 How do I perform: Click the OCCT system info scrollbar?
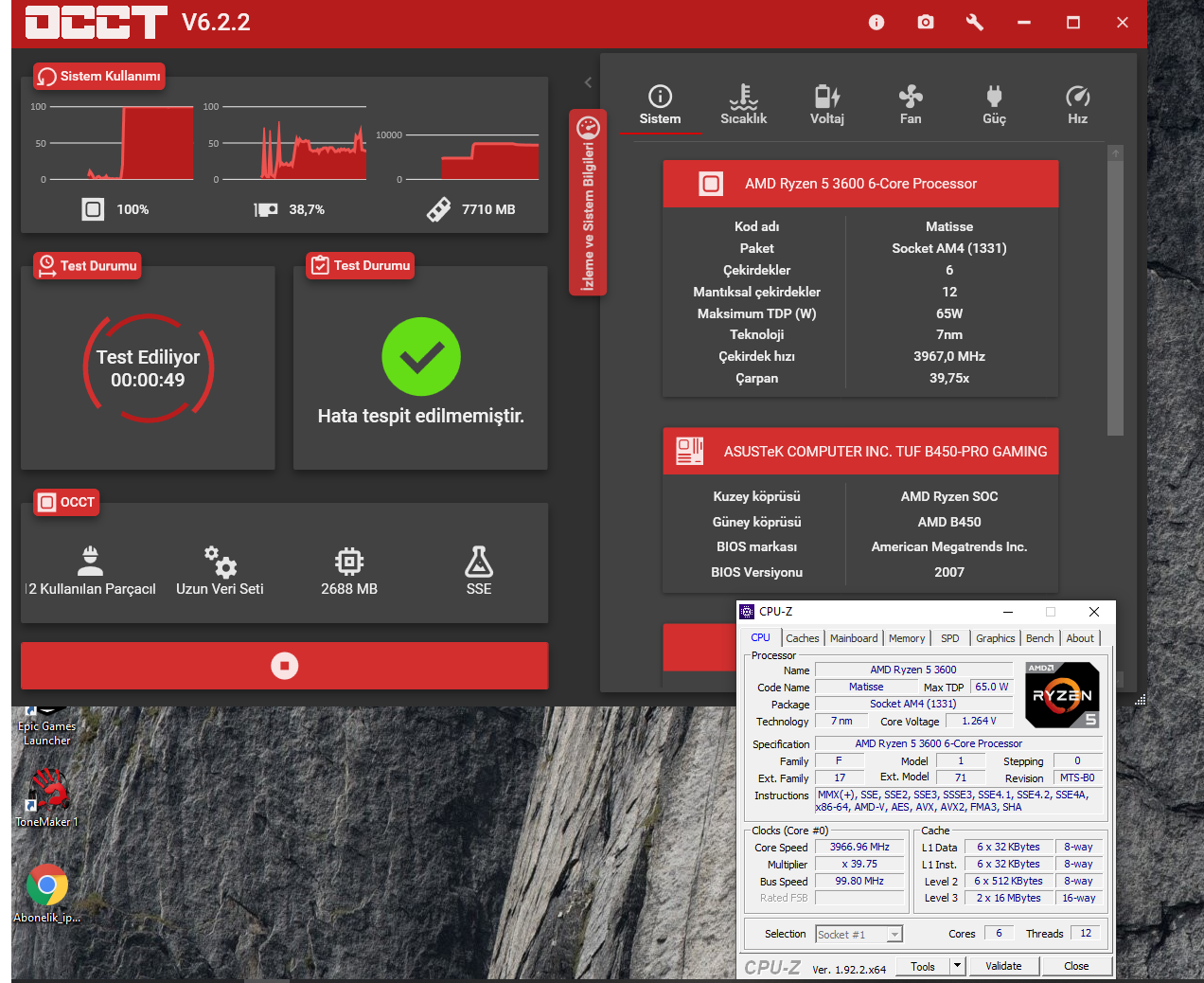click(x=1115, y=294)
